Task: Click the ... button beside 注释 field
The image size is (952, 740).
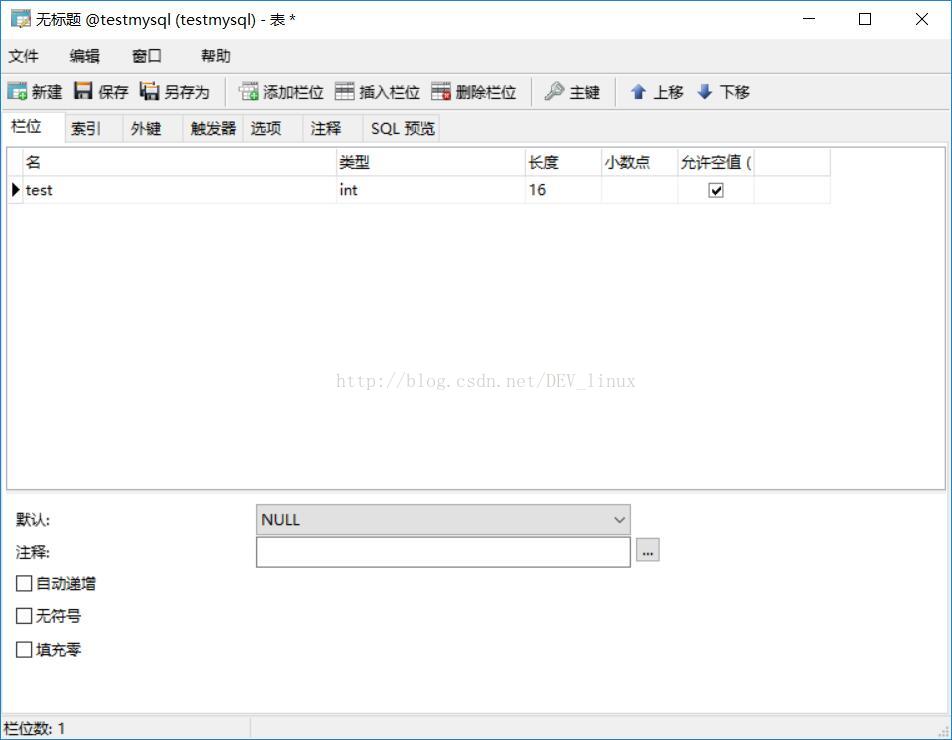Action: 648,550
